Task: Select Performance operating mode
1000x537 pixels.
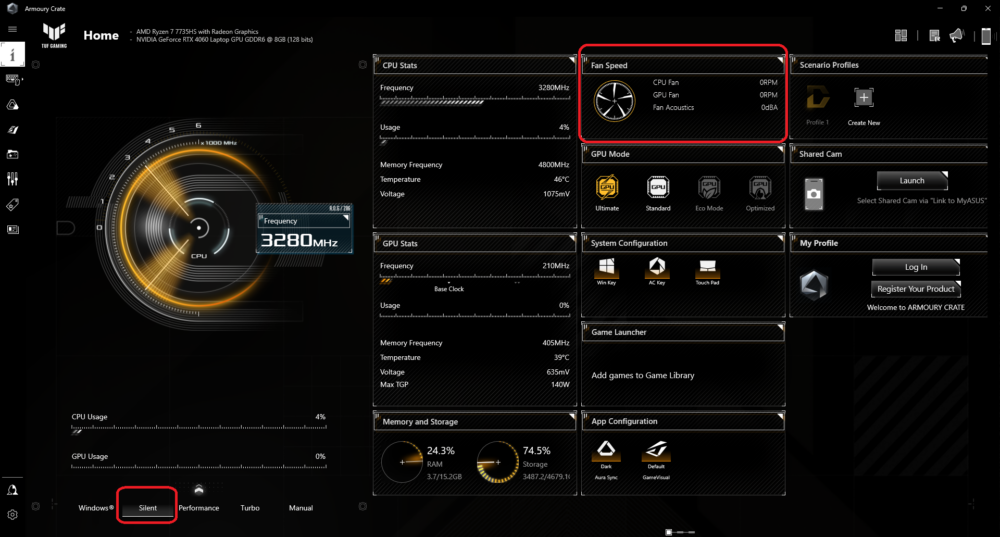Action: point(198,508)
